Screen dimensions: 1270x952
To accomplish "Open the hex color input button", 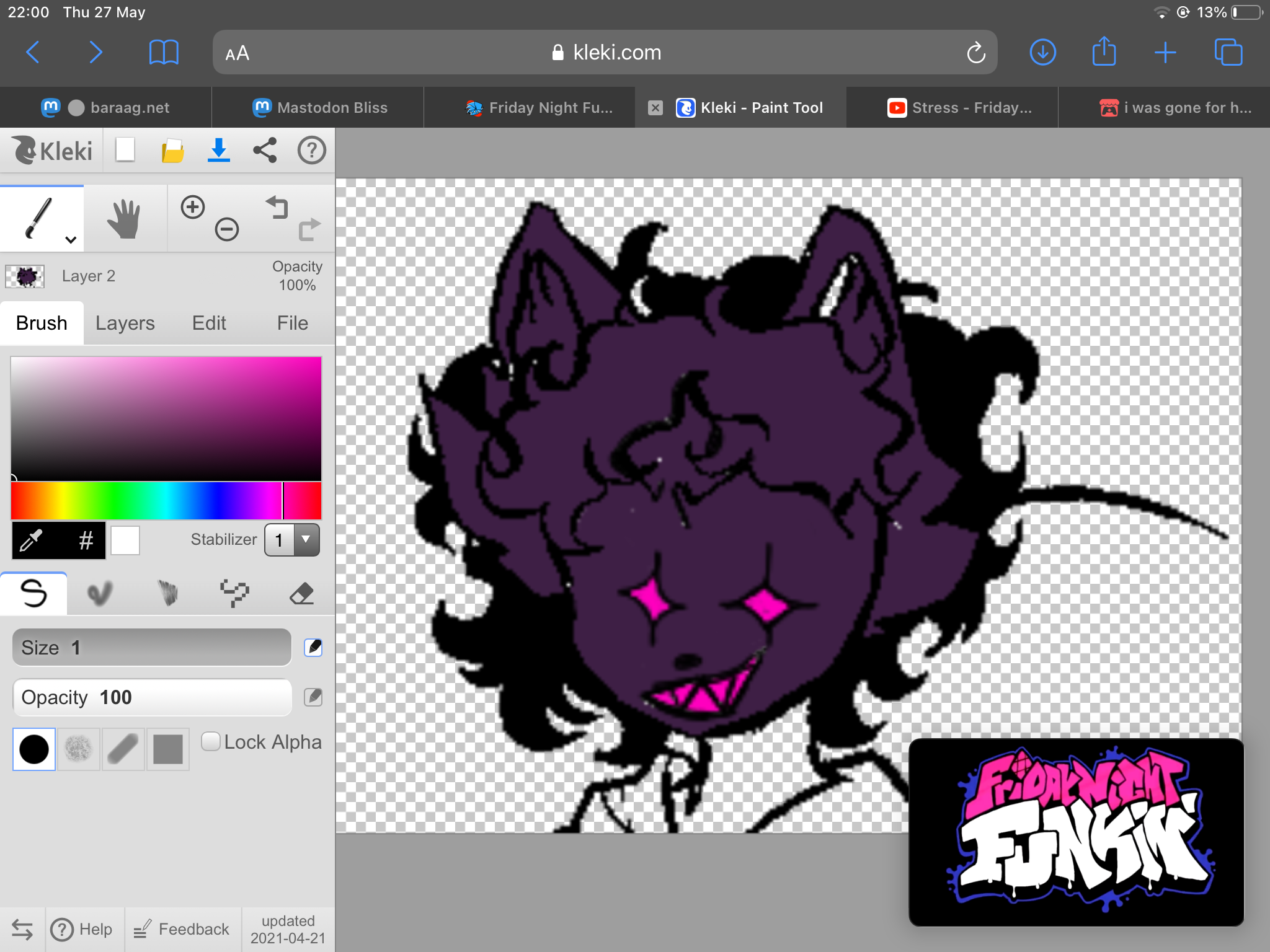I will (x=86, y=540).
